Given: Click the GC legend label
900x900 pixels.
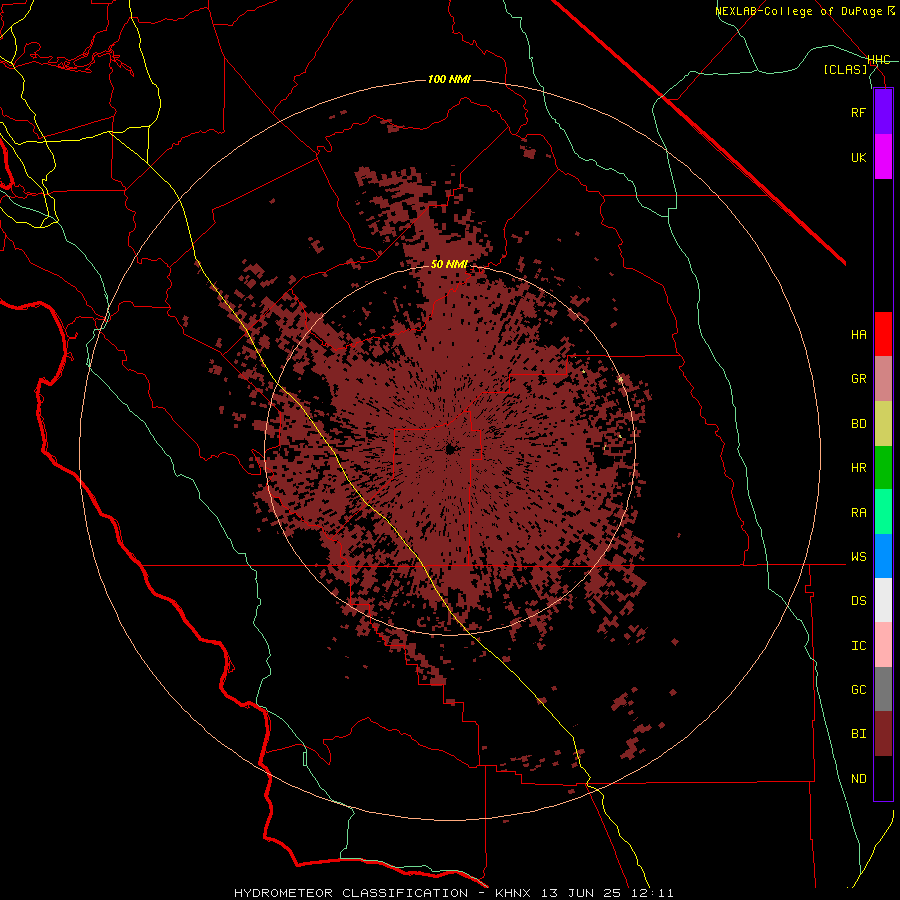Looking at the screenshot, I should [859, 690].
